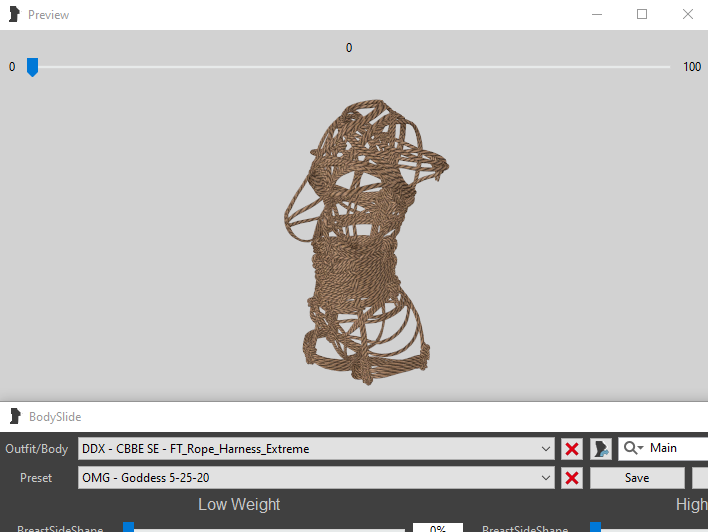Viewport: 708px width, 532px height.
Task: Click the Low Weight column heading
Action: tap(239, 504)
